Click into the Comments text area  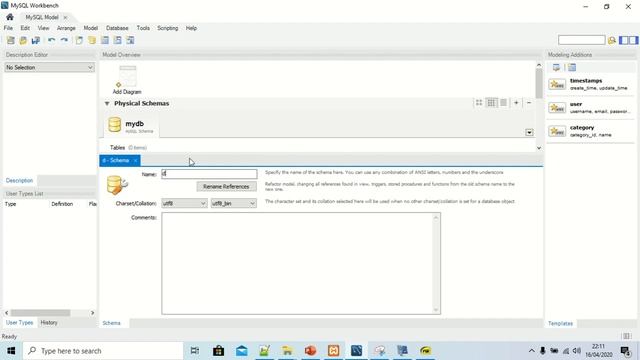click(301, 263)
